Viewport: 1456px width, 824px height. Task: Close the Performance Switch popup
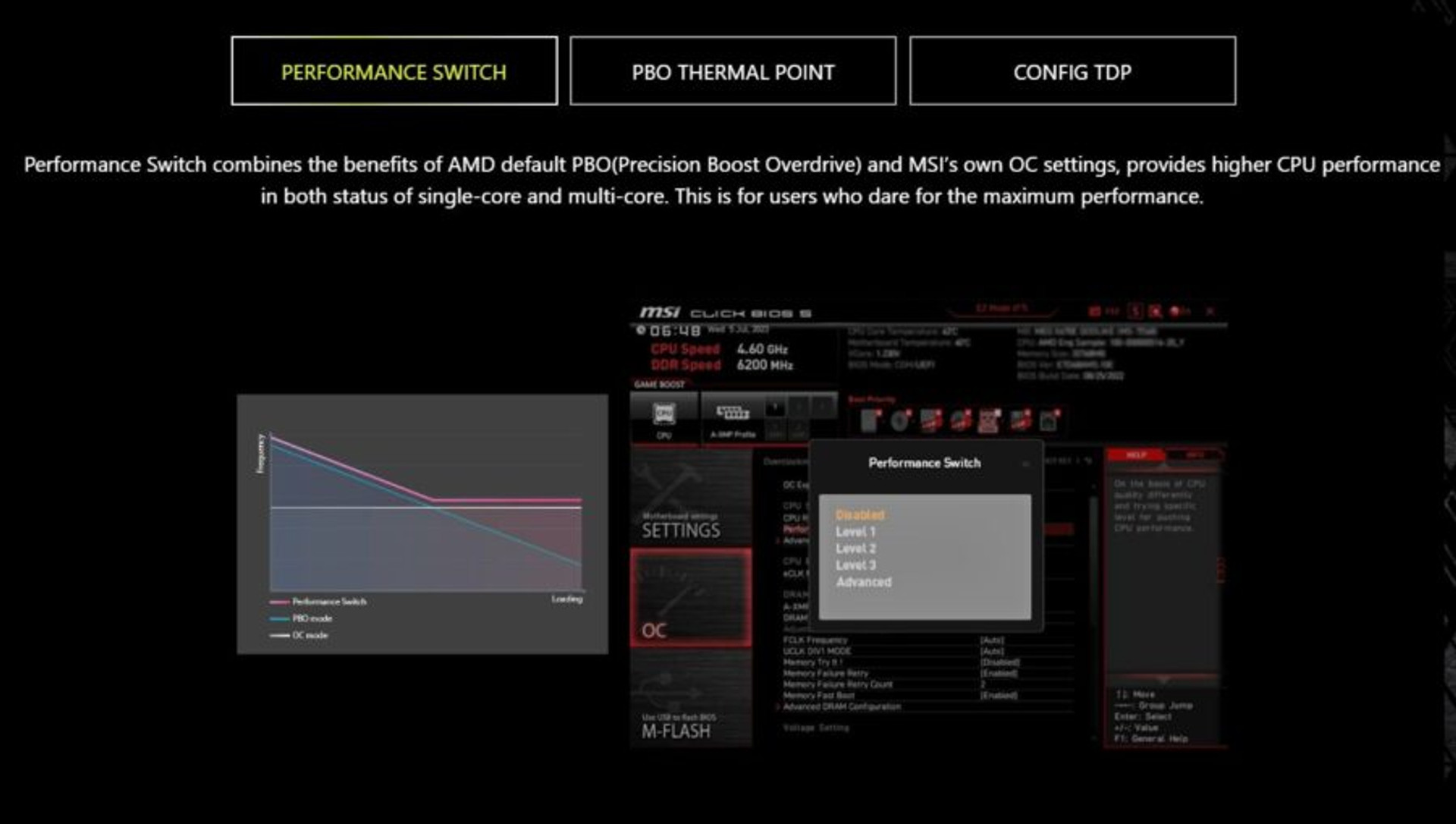1025,464
